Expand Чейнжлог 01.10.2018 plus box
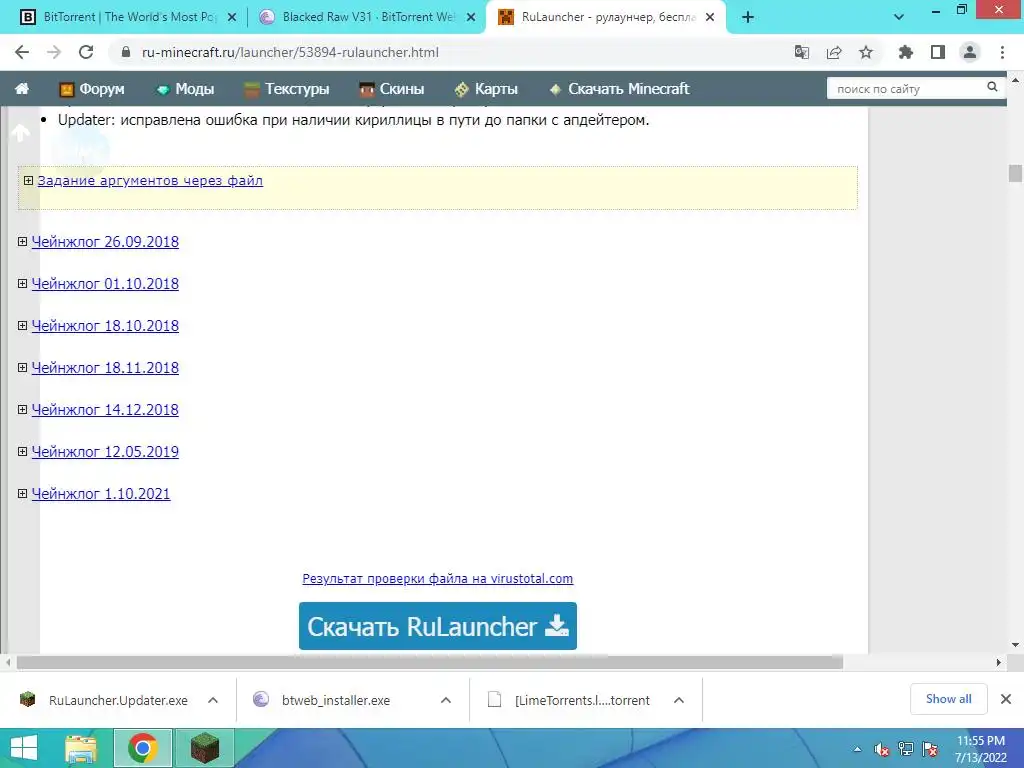 [x=22, y=283]
